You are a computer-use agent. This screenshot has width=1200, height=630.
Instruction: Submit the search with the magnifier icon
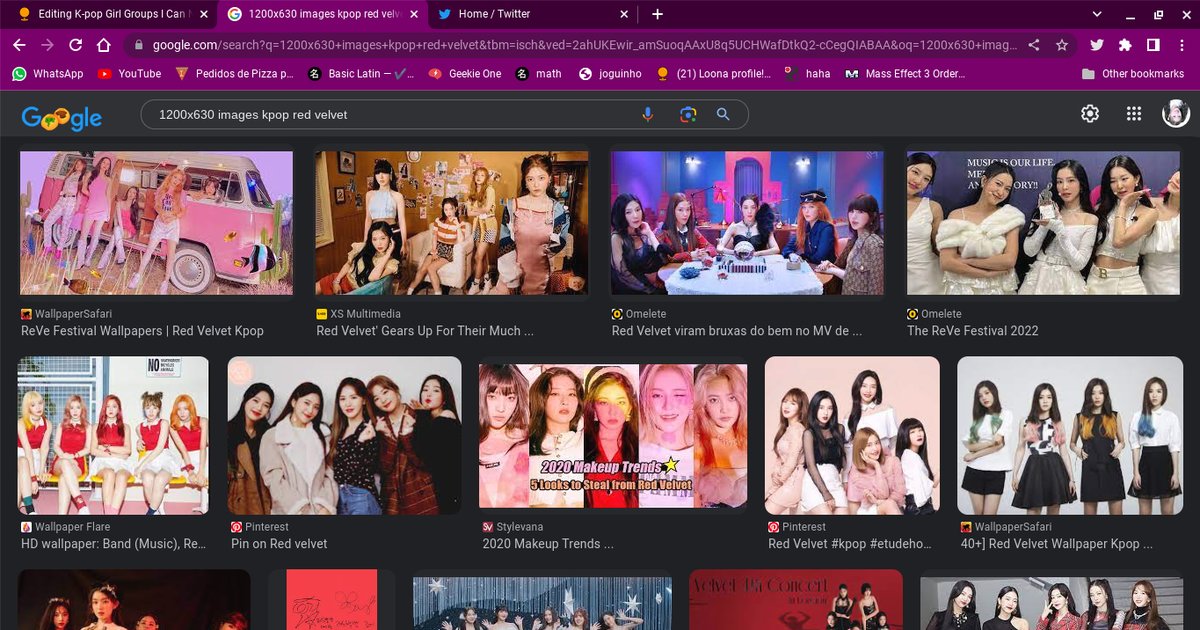724,115
